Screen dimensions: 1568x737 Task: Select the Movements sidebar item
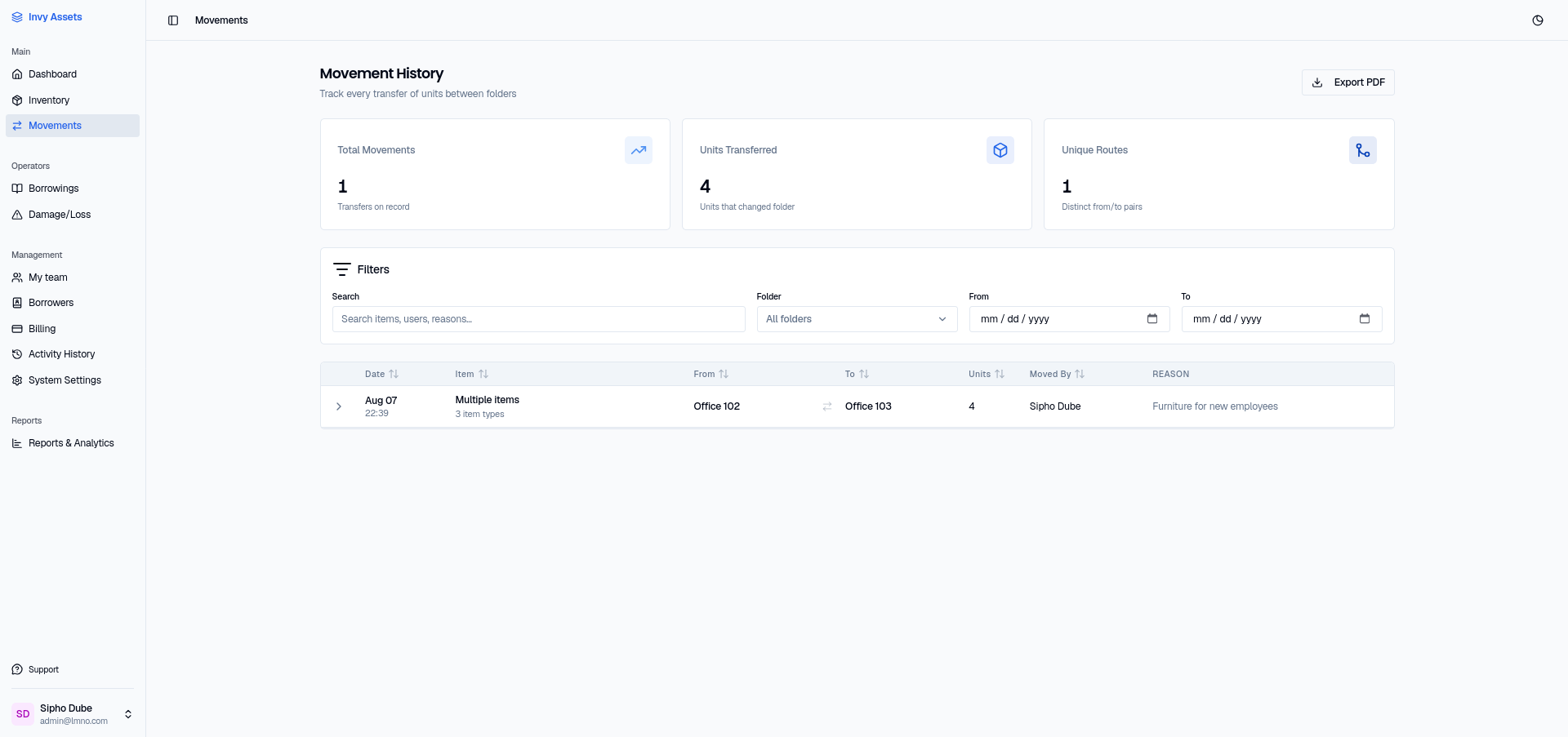click(x=73, y=126)
